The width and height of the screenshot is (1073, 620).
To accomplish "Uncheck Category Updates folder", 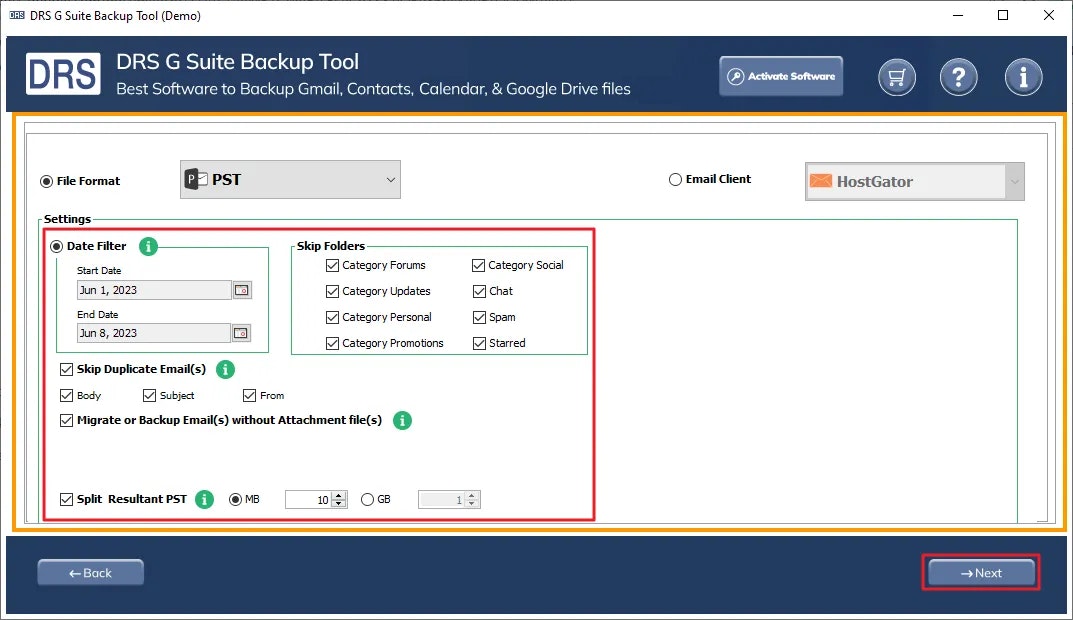I will [x=333, y=292].
